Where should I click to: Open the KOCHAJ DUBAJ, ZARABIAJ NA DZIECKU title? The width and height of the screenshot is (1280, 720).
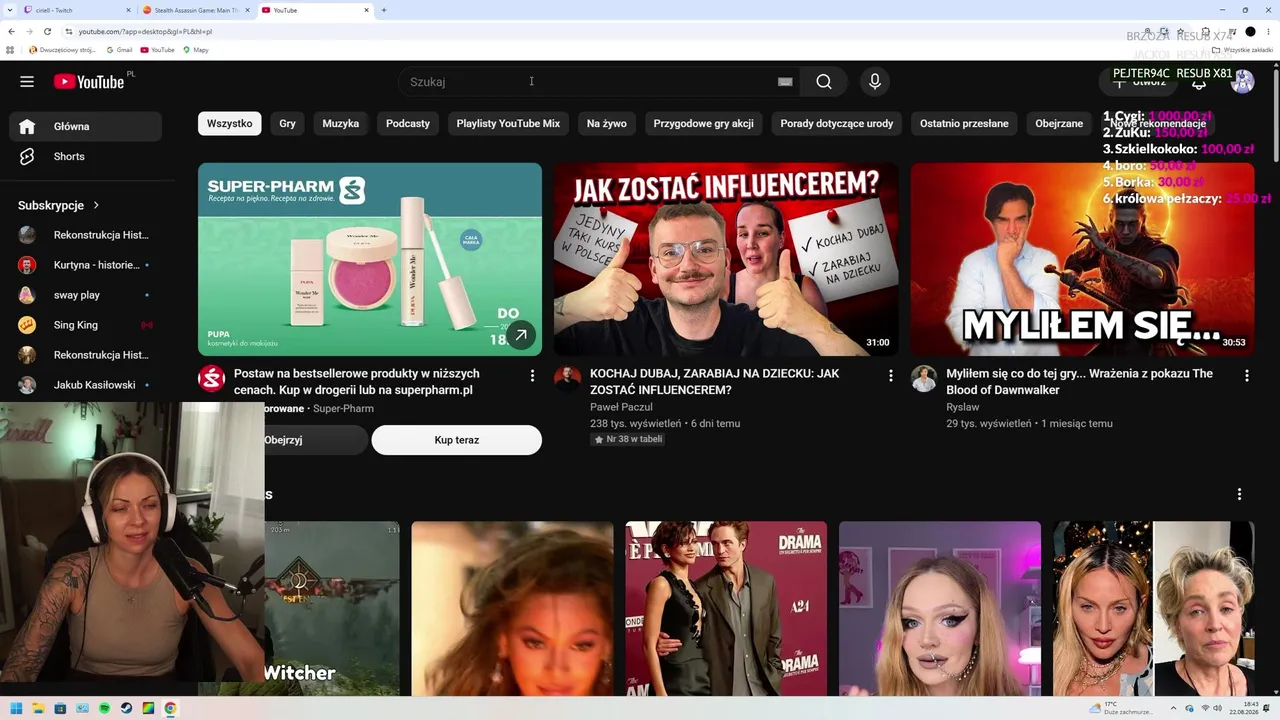tap(715, 381)
